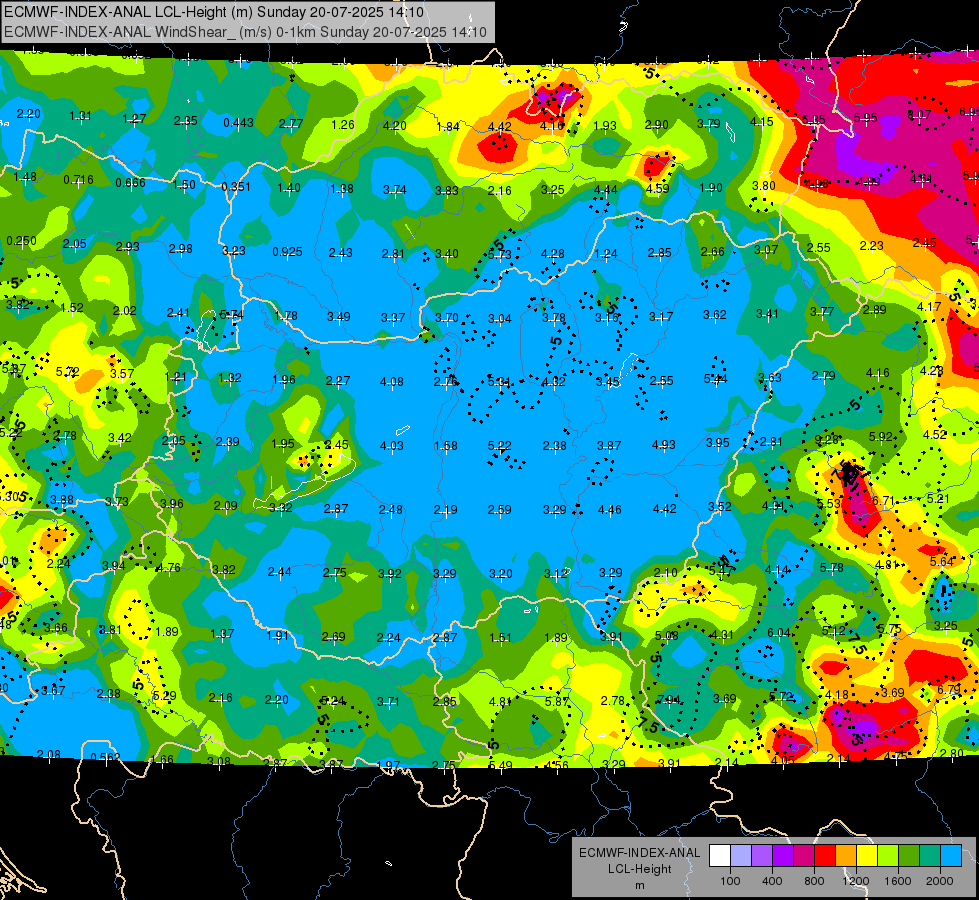Click the "ECMWF-INDEX-ANAL" title in the legend box

pyautogui.click(x=639, y=853)
